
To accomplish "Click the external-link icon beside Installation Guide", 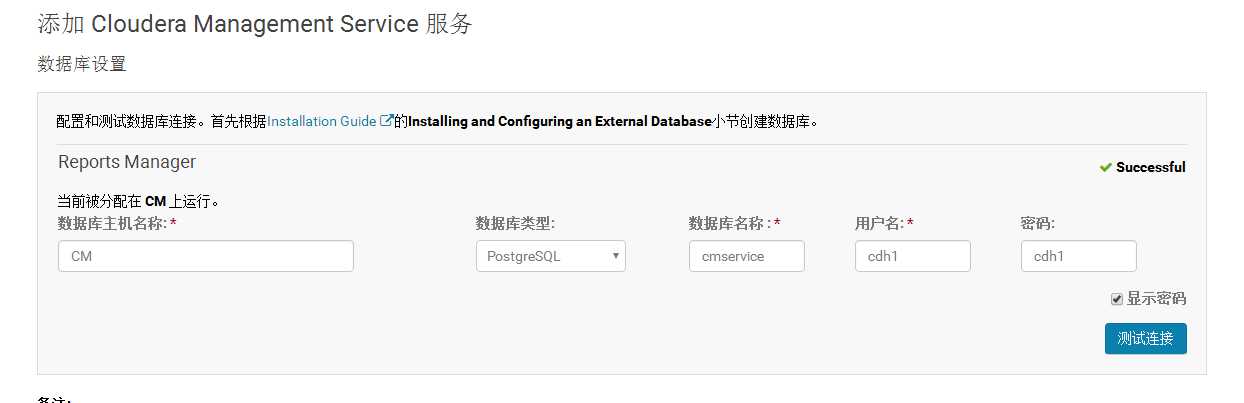I will coord(386,121).
